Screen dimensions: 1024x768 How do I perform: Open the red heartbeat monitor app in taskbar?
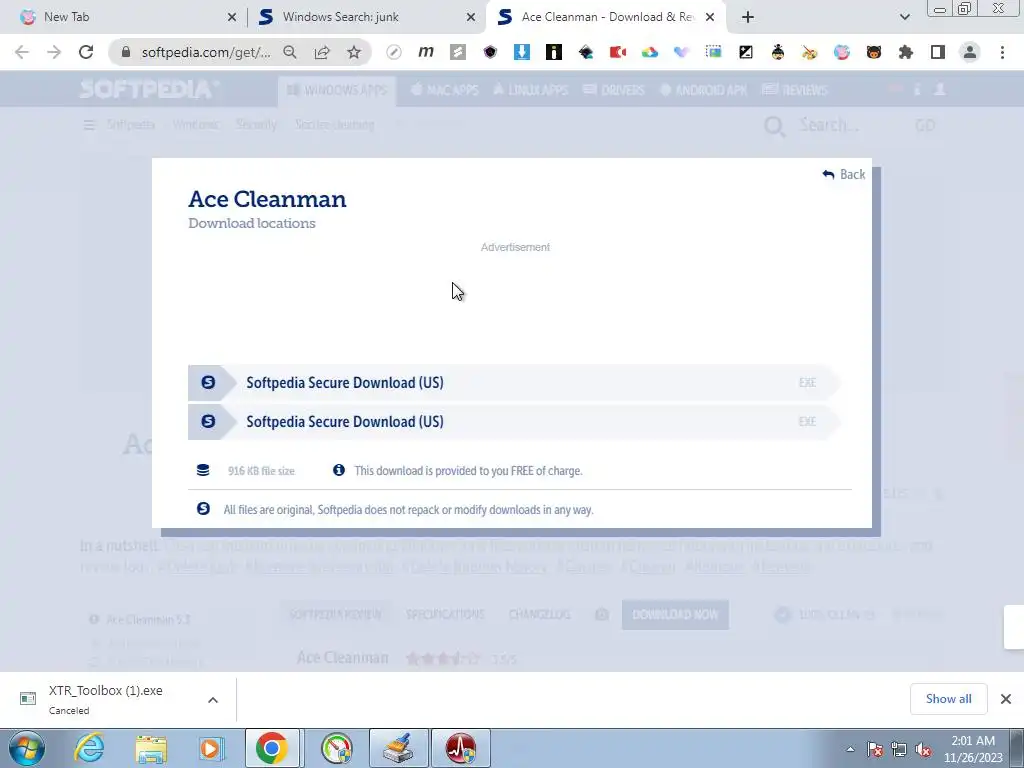point(461,748)
